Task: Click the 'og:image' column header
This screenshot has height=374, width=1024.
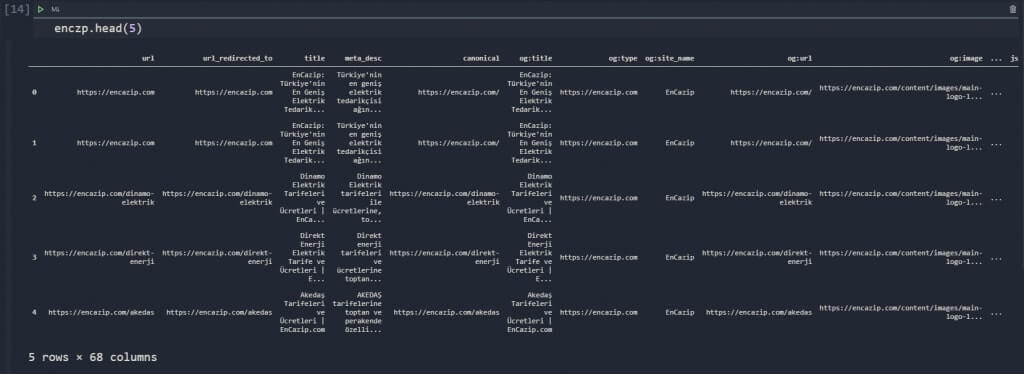Action: click(x=966, y=58)
